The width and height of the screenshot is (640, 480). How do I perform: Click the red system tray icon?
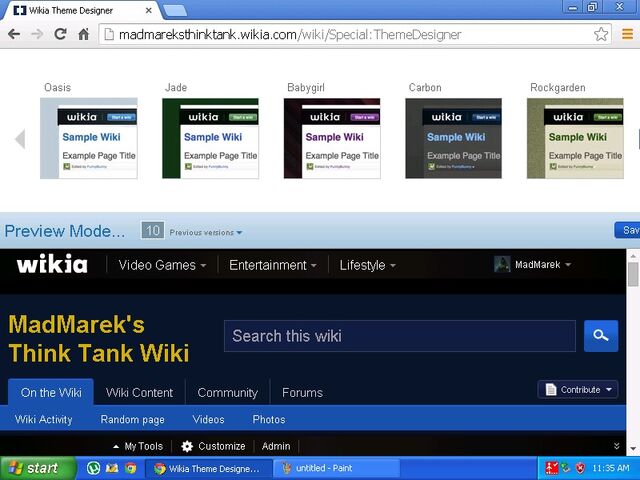551,468
